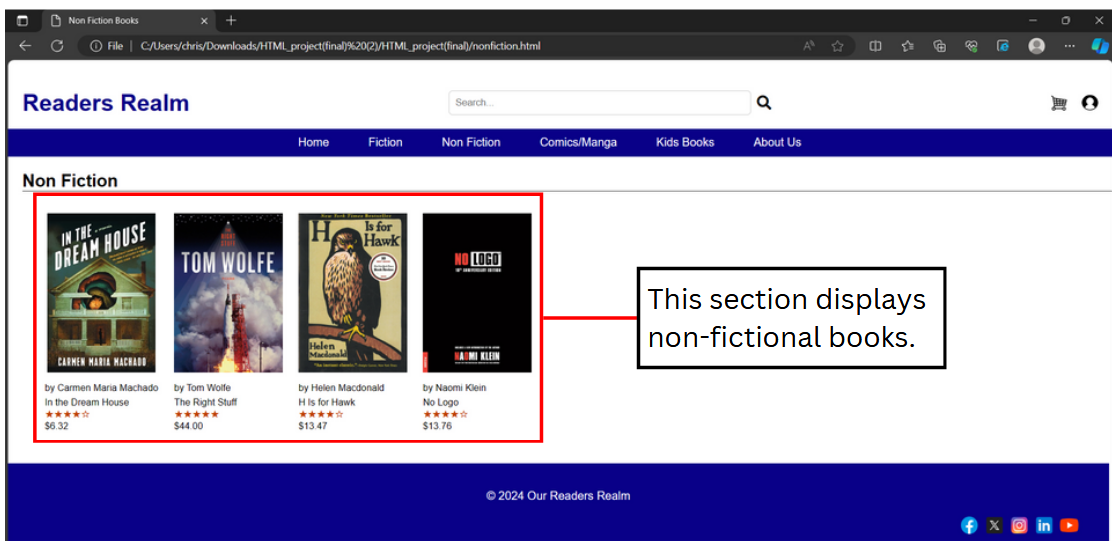This screenshot has height=541, width=1112.
Task: Click the search magnifier icon
Action: pyautogui.click(x=764, y=103)
